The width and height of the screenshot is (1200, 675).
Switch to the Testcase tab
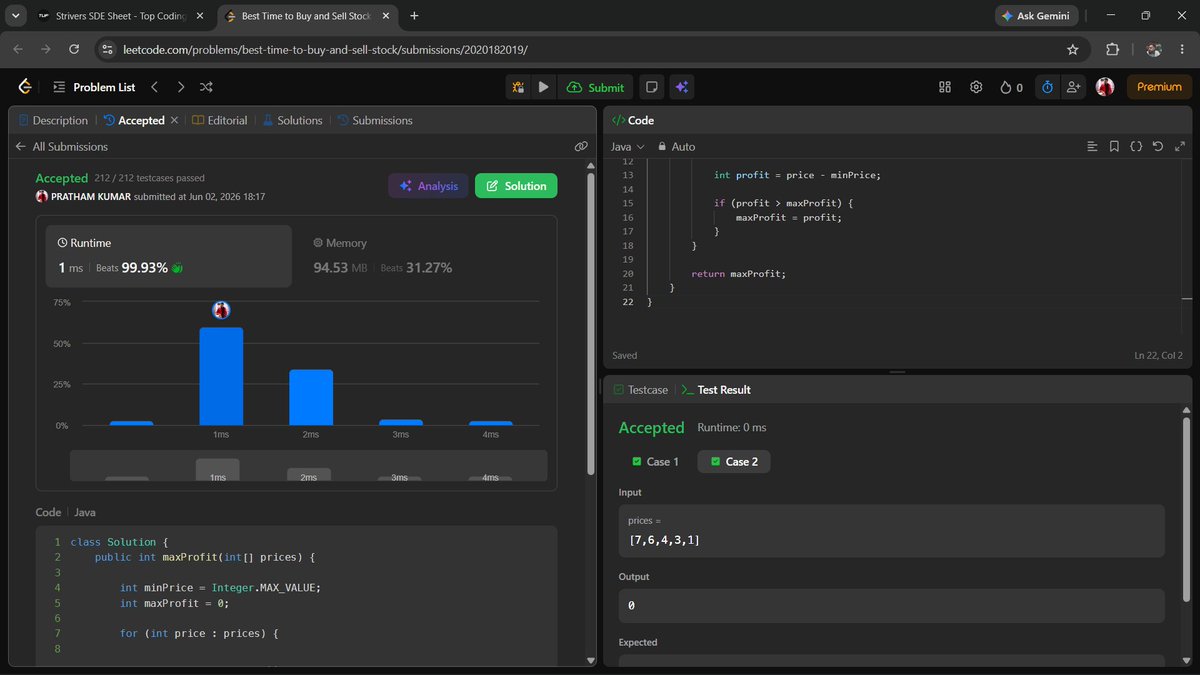click(640, 389)
